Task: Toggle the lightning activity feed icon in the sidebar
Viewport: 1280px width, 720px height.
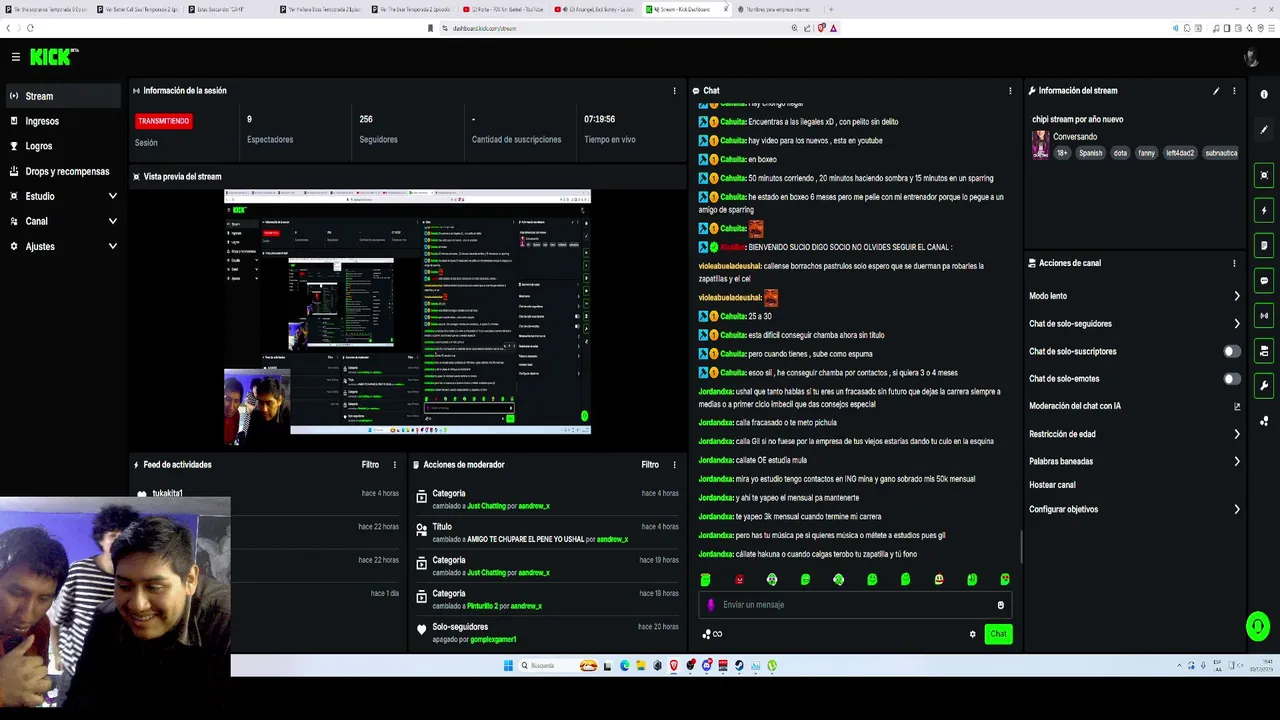Action: click(1264, 211)
